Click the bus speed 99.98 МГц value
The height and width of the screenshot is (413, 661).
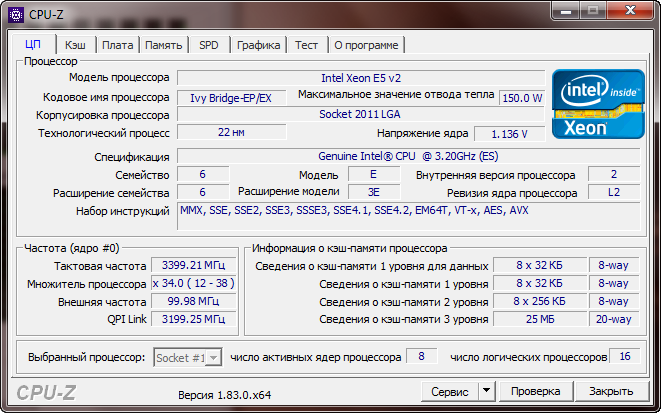193,301
